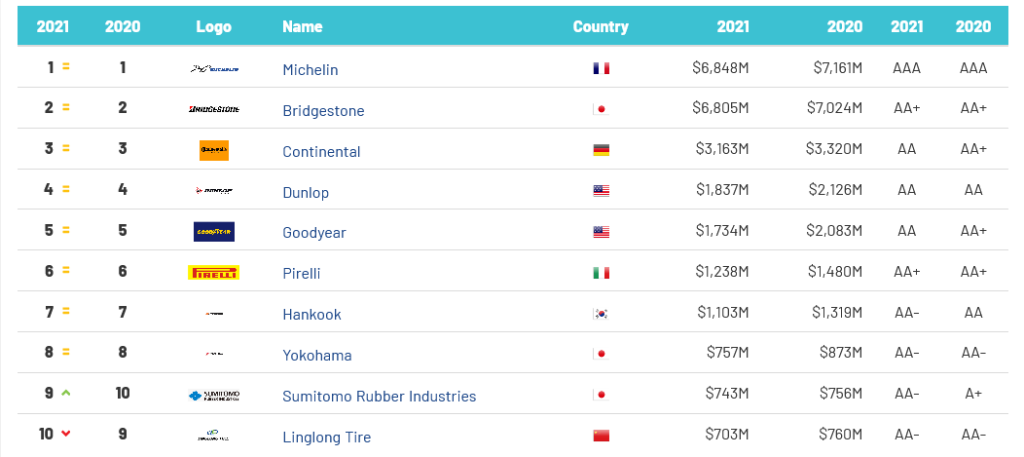
Task: Click the blue Goodyear logo
Action: [x=213, y=232]
